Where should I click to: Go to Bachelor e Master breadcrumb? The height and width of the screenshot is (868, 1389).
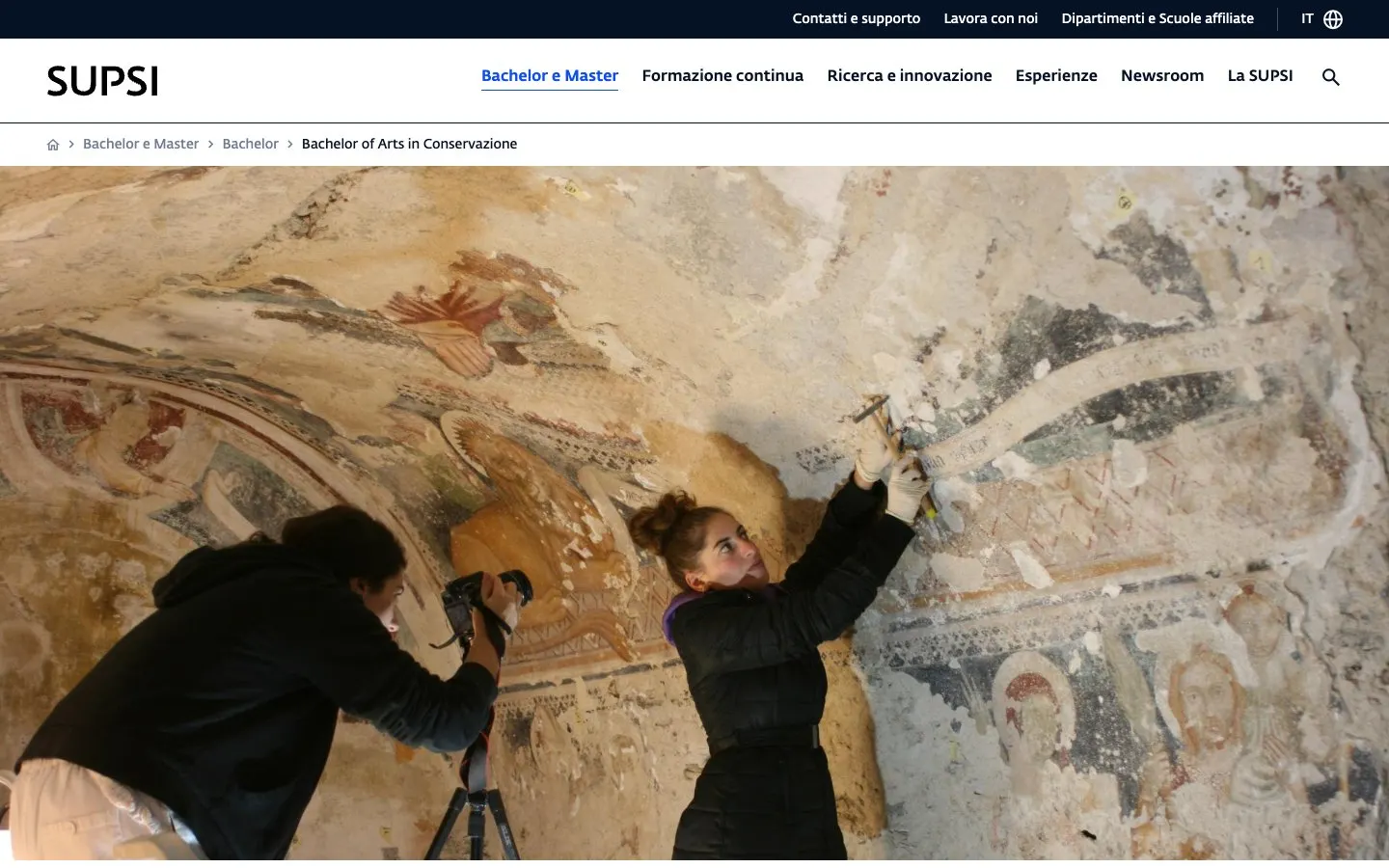(141, 144)
